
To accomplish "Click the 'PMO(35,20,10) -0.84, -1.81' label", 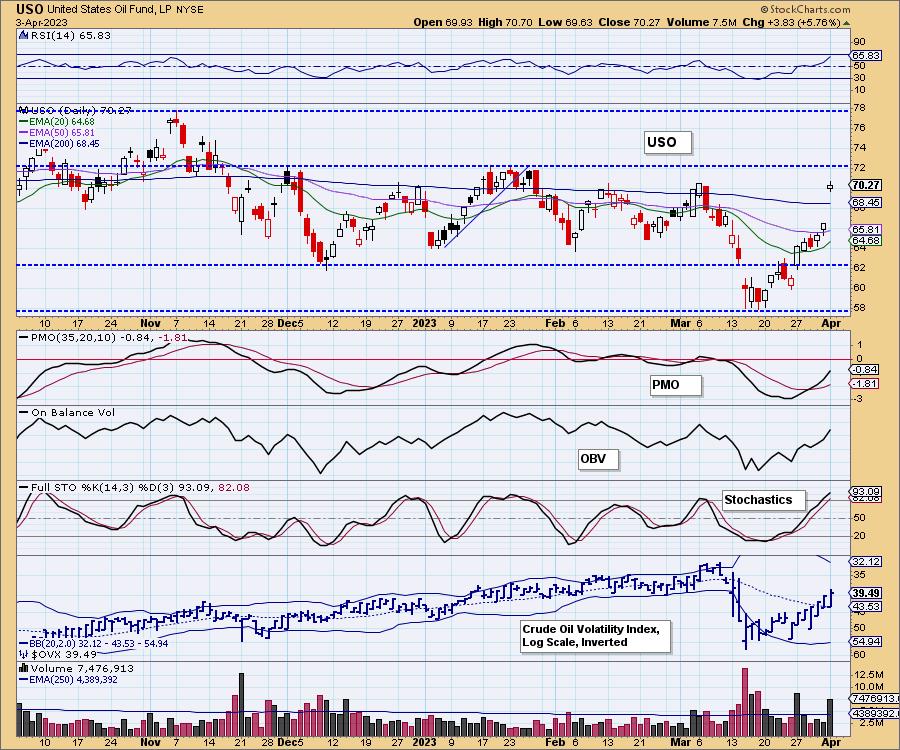I will pyautogui.click(x=103, y=337).
